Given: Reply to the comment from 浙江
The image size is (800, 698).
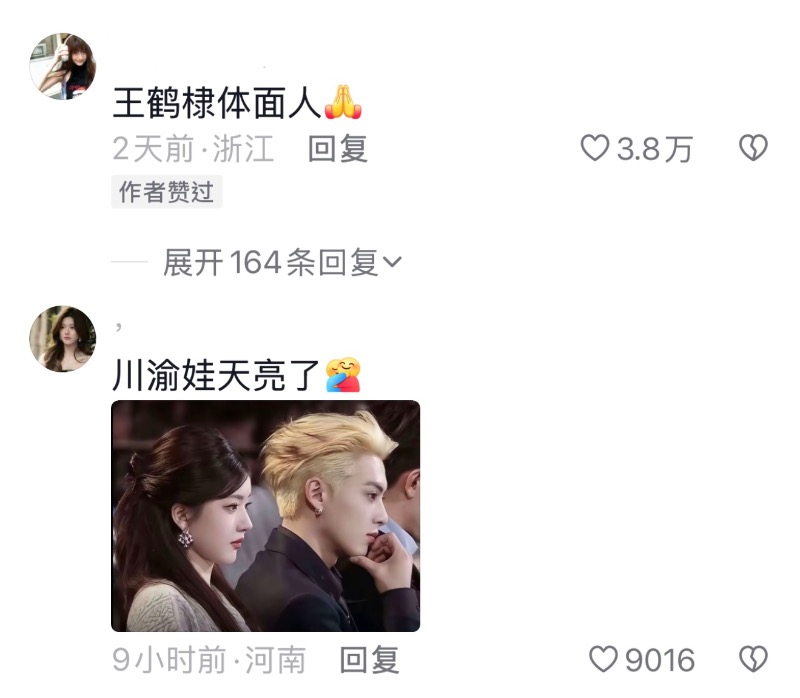Looking at the screenshot, I should point(338,148).
